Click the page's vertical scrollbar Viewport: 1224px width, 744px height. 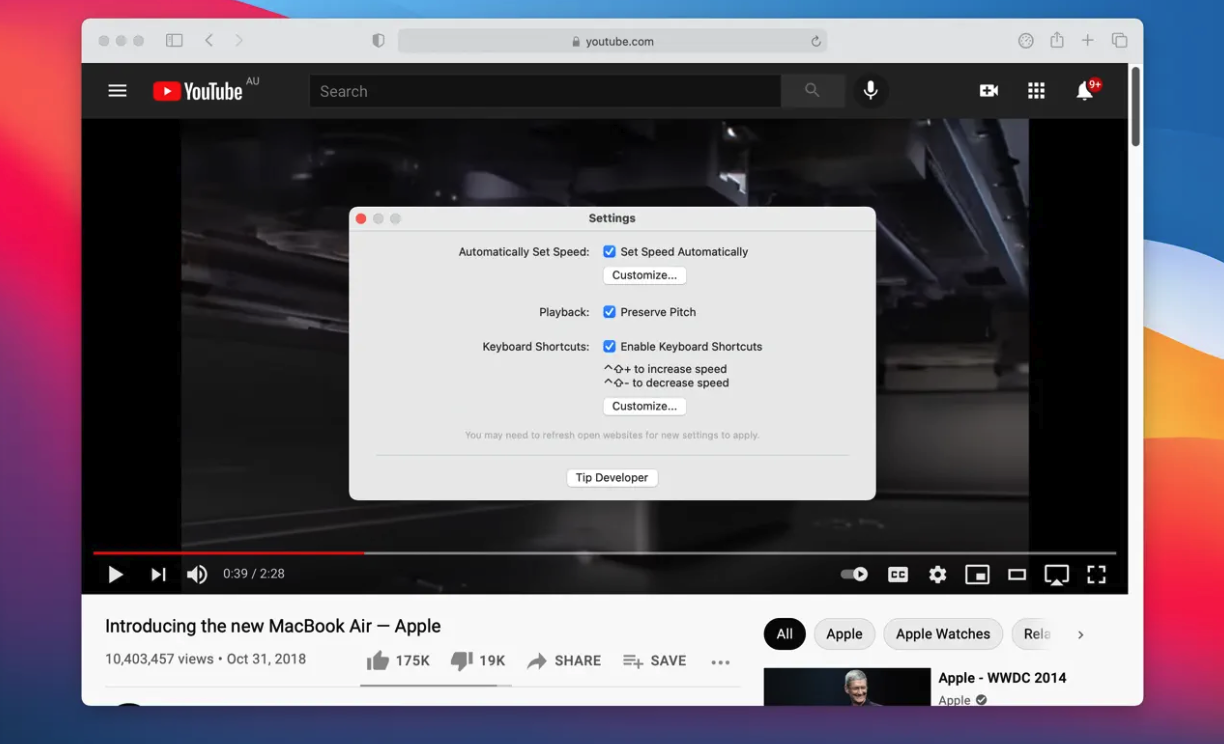tap(1135, 106)
